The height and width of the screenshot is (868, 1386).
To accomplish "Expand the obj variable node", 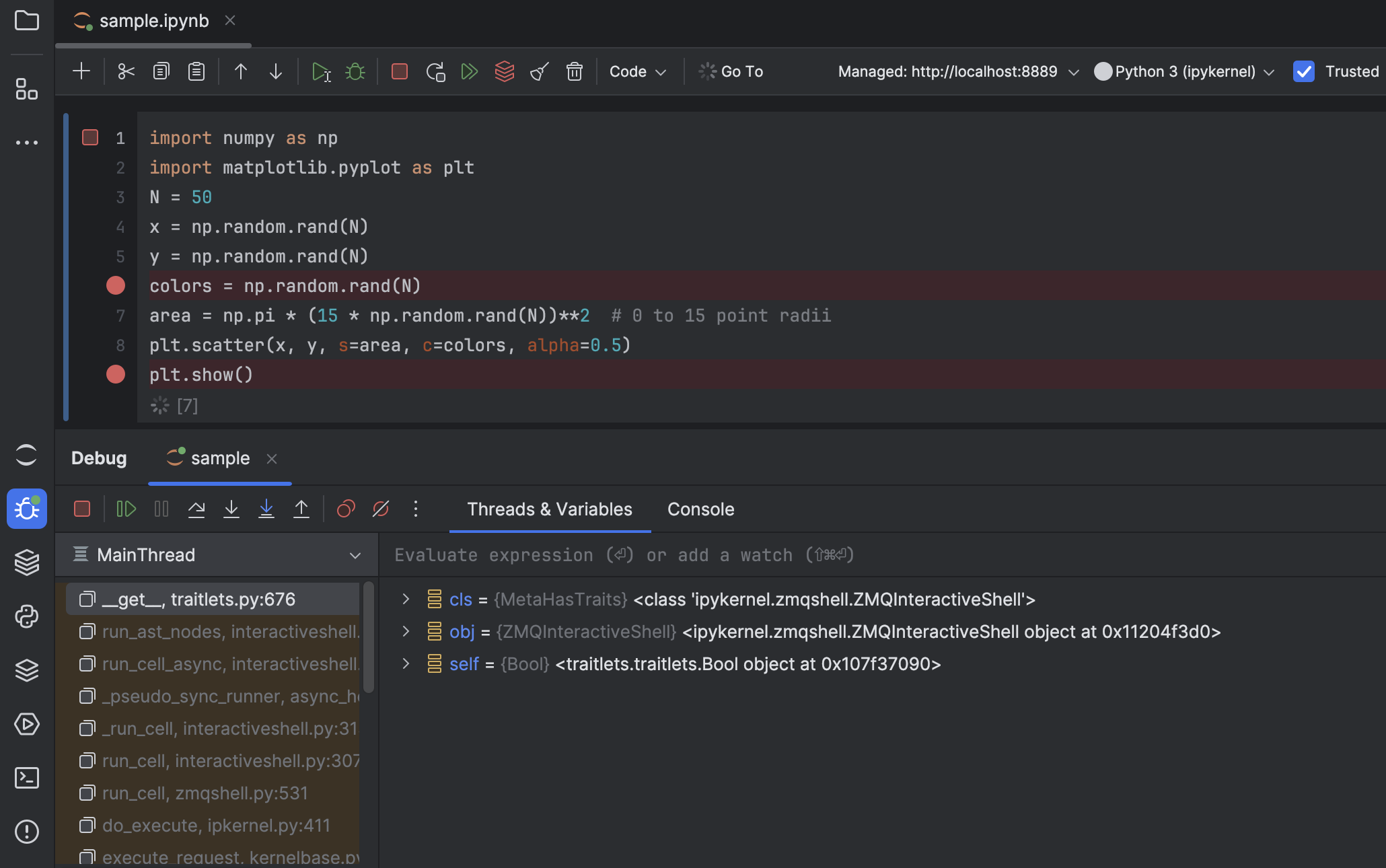I will click(x=406, y=632).
